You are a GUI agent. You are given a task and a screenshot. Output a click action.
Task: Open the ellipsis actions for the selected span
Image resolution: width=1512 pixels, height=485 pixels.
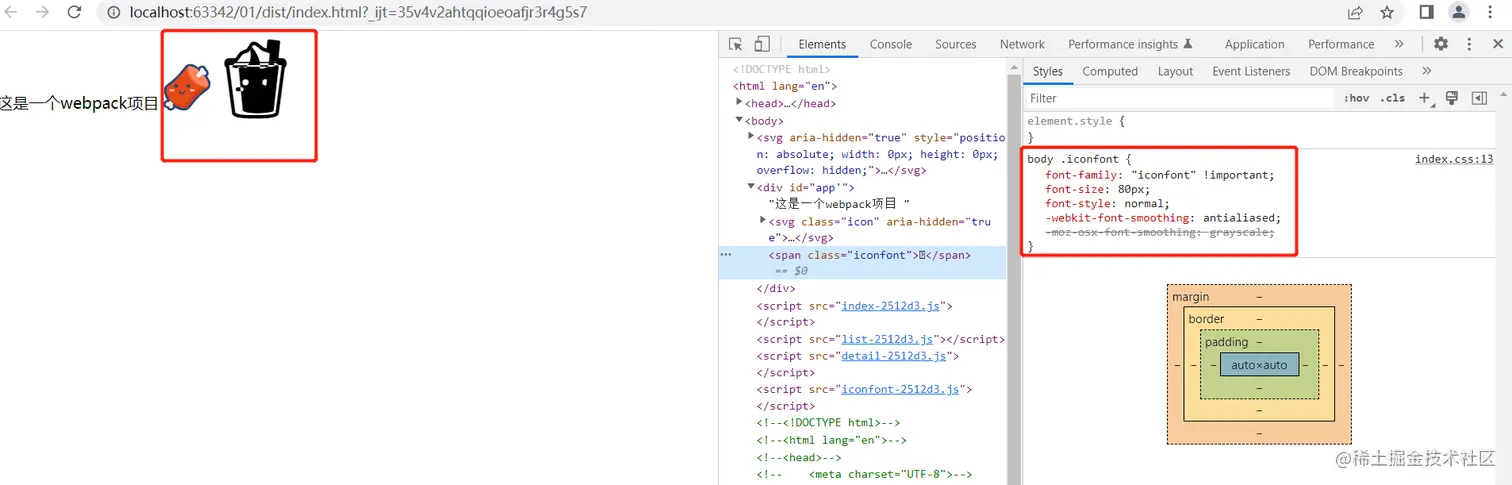tap(726, 255)
